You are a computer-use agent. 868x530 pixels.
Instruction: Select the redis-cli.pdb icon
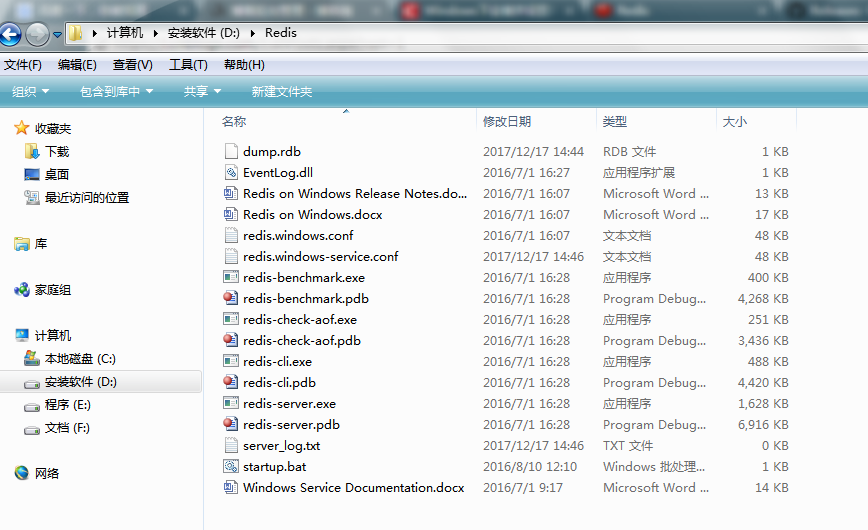click(231, 382)
